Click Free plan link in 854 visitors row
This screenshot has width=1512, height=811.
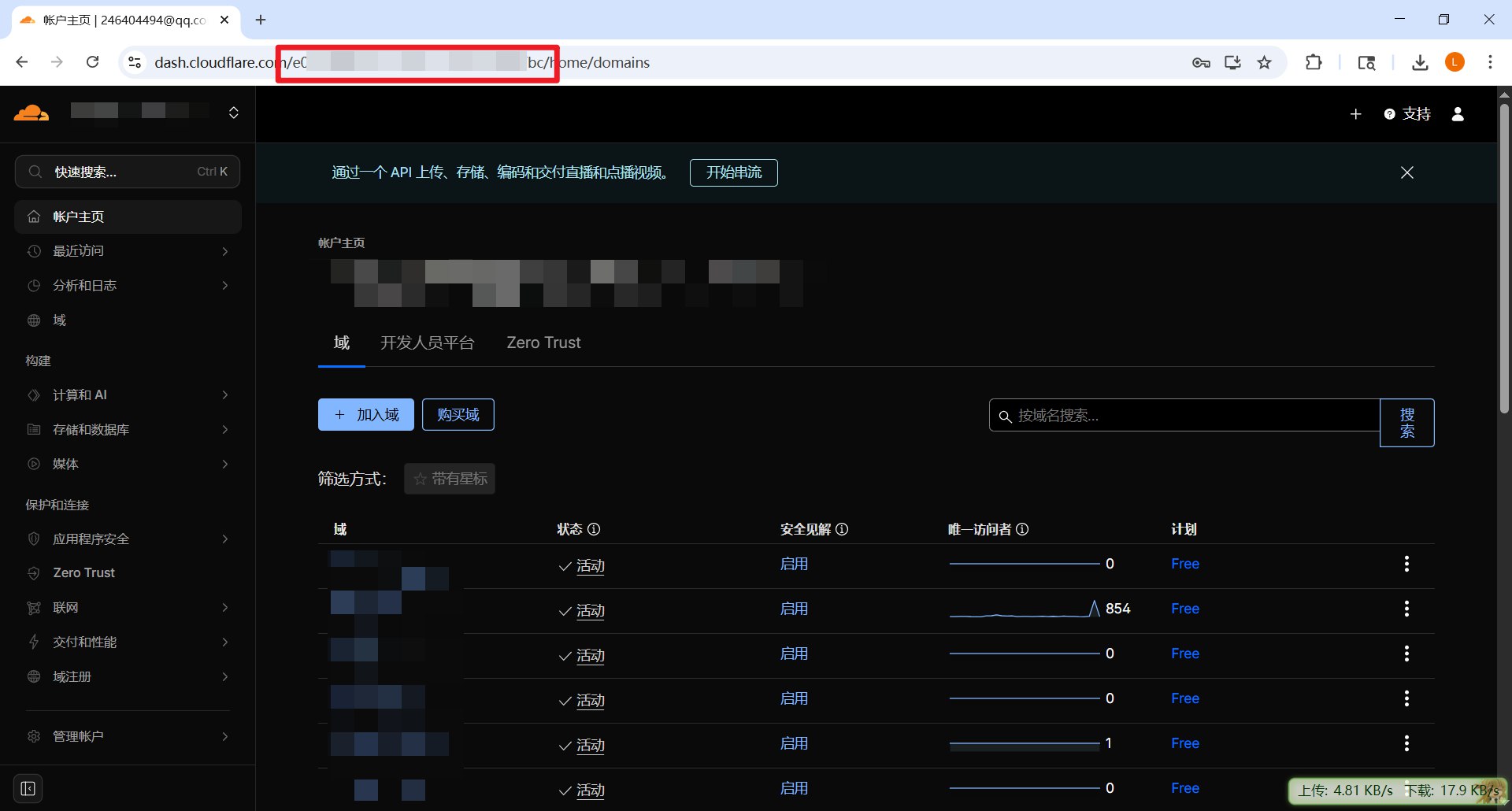click(1185, 609)
